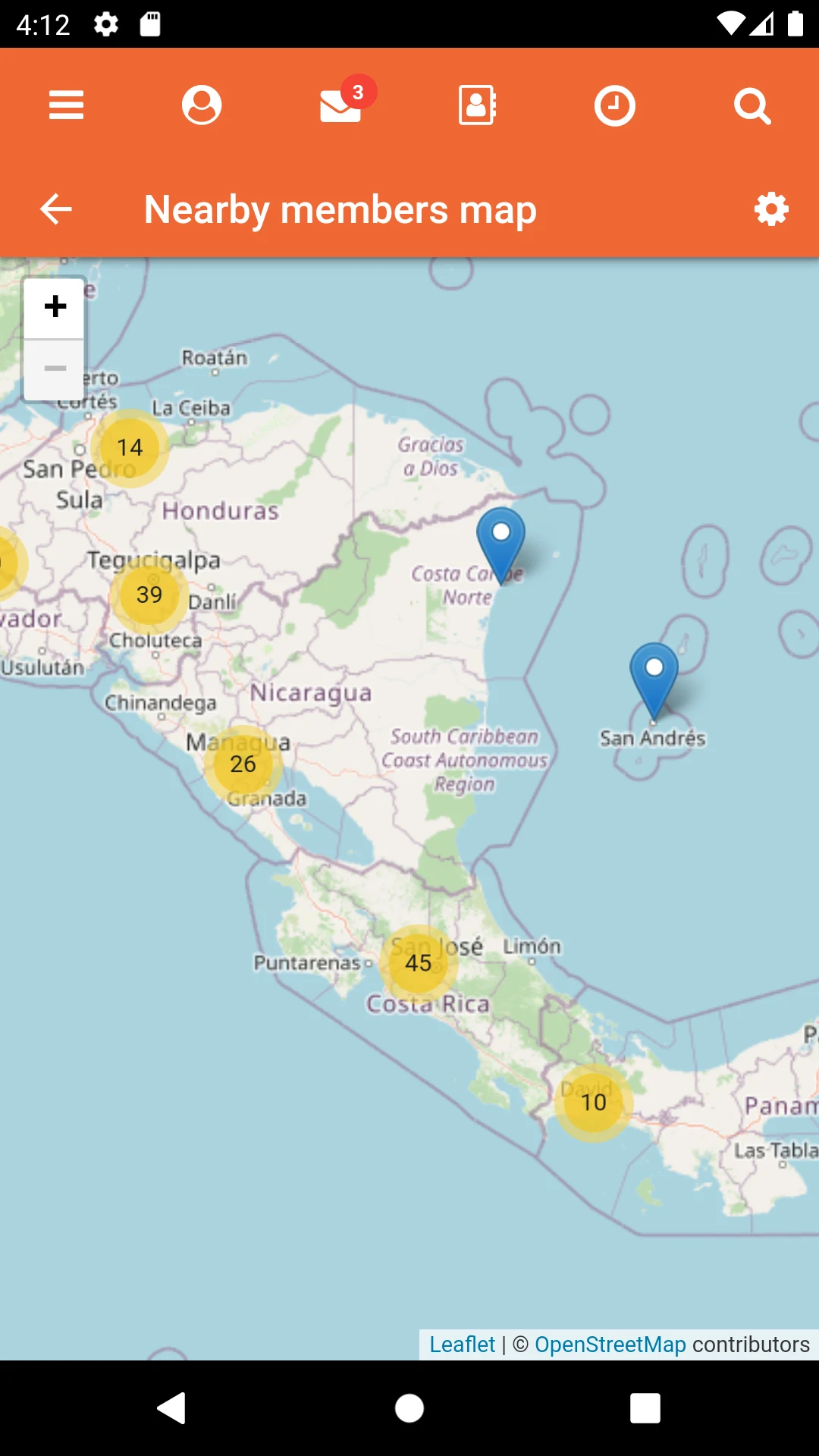Tap the 'Limón' map label

(x=532, y=946)
